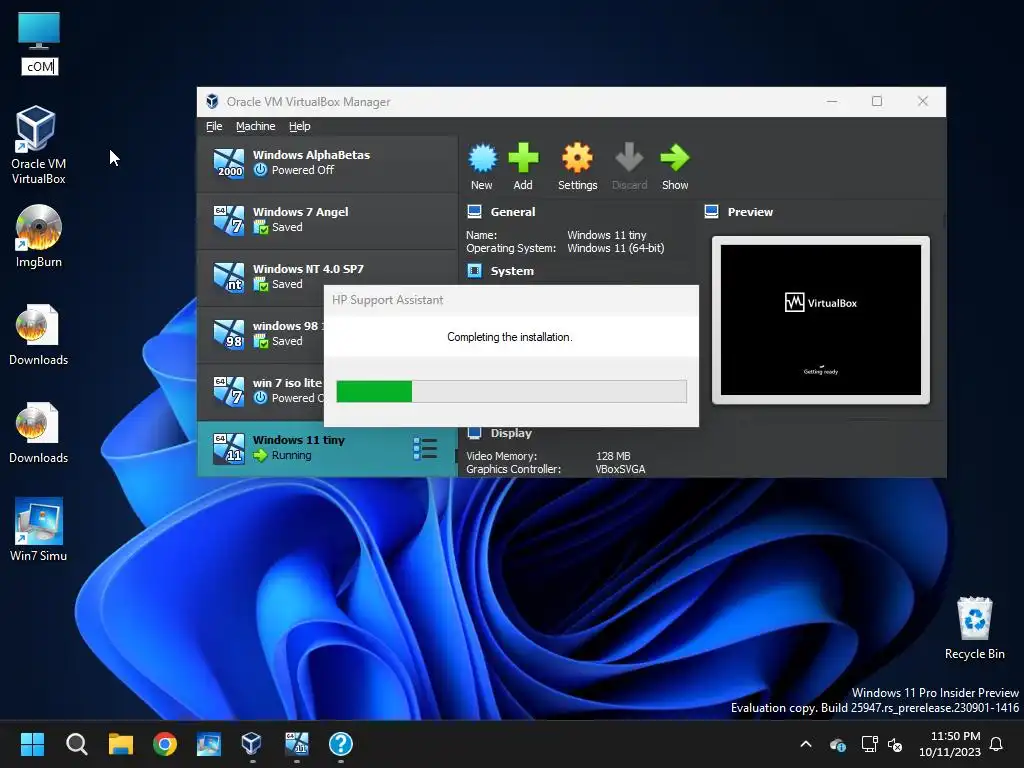Screen dimensions: 1024x768
Task: Click the VM preview thumbnail
Action: pos(821,320)
